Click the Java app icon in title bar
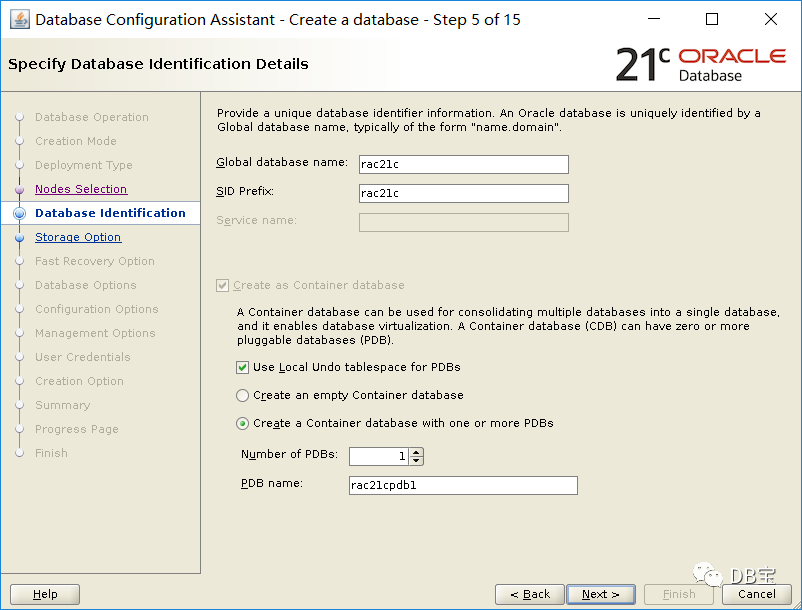 coord(20,20)
